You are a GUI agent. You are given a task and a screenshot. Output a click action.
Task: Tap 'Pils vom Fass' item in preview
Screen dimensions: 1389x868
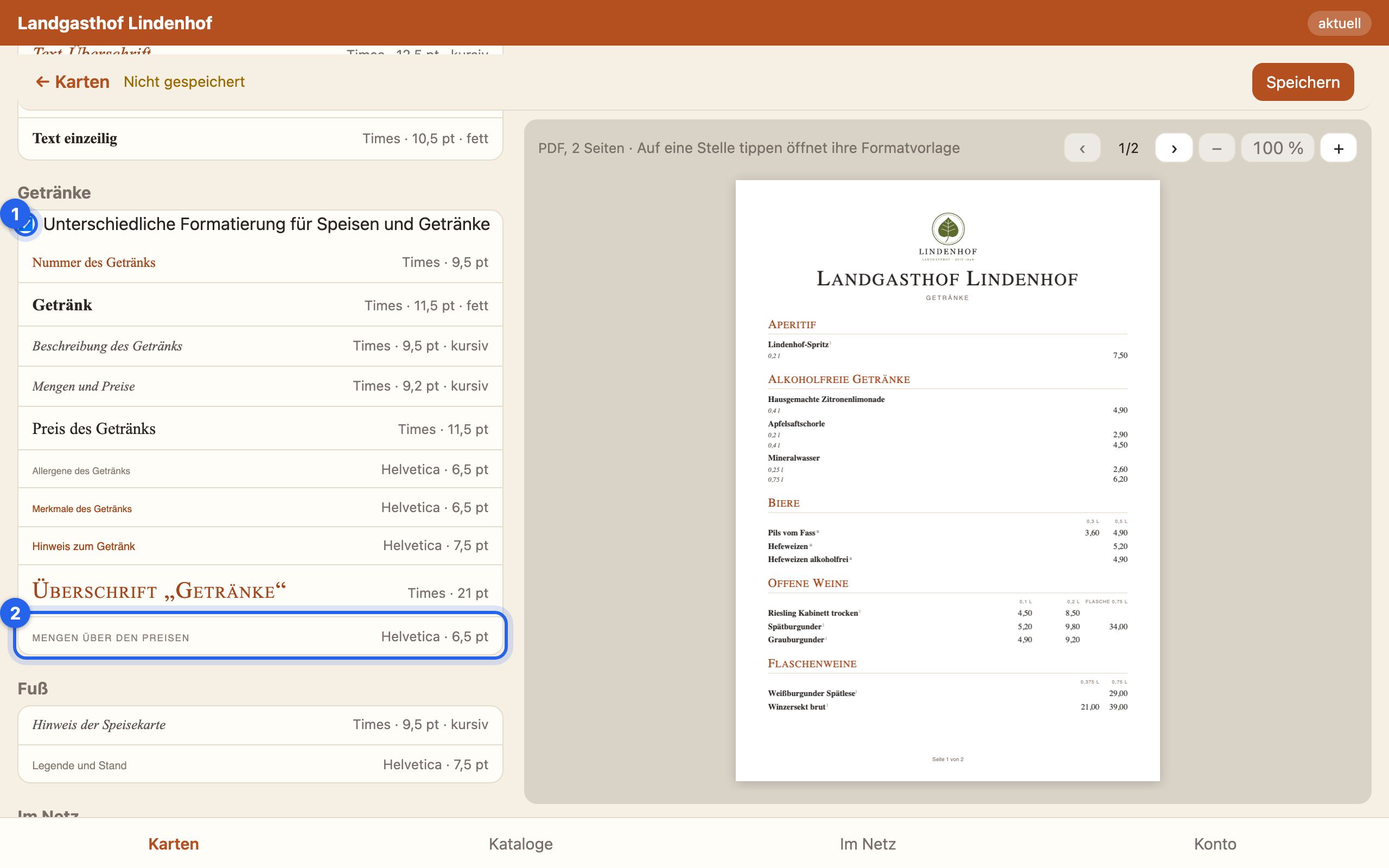point(792,533)
